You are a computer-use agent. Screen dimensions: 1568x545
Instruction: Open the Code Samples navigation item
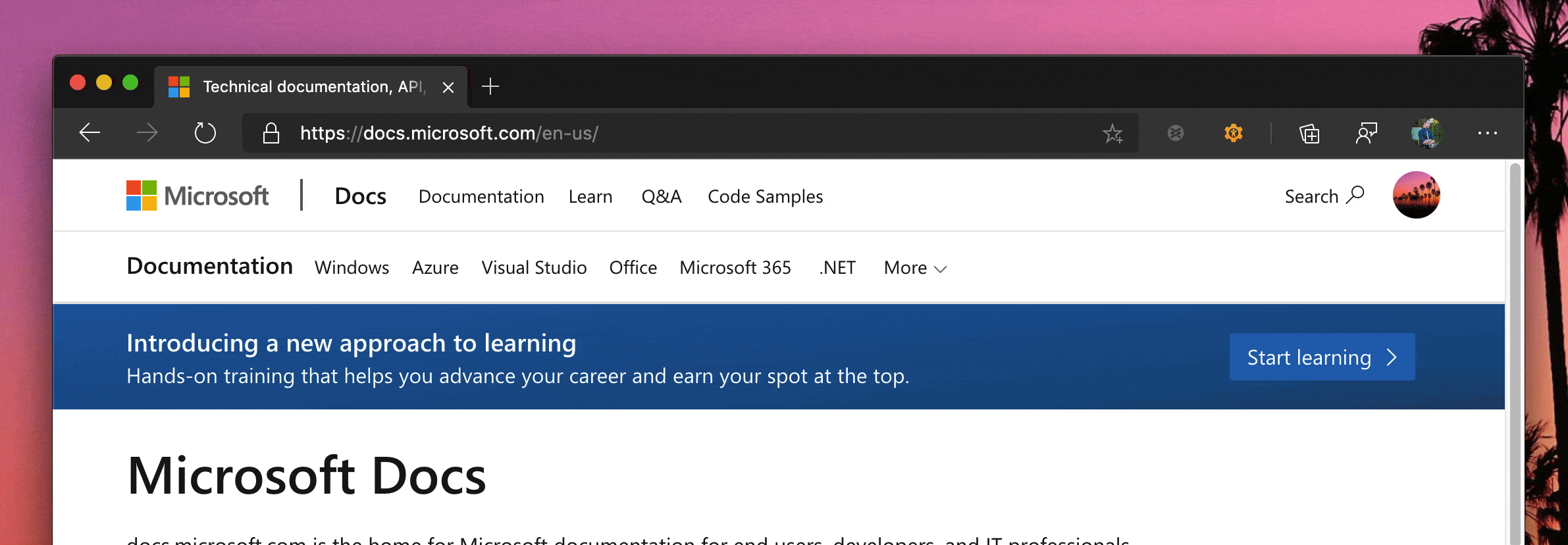pyautogui.click(x=765, y=196)
